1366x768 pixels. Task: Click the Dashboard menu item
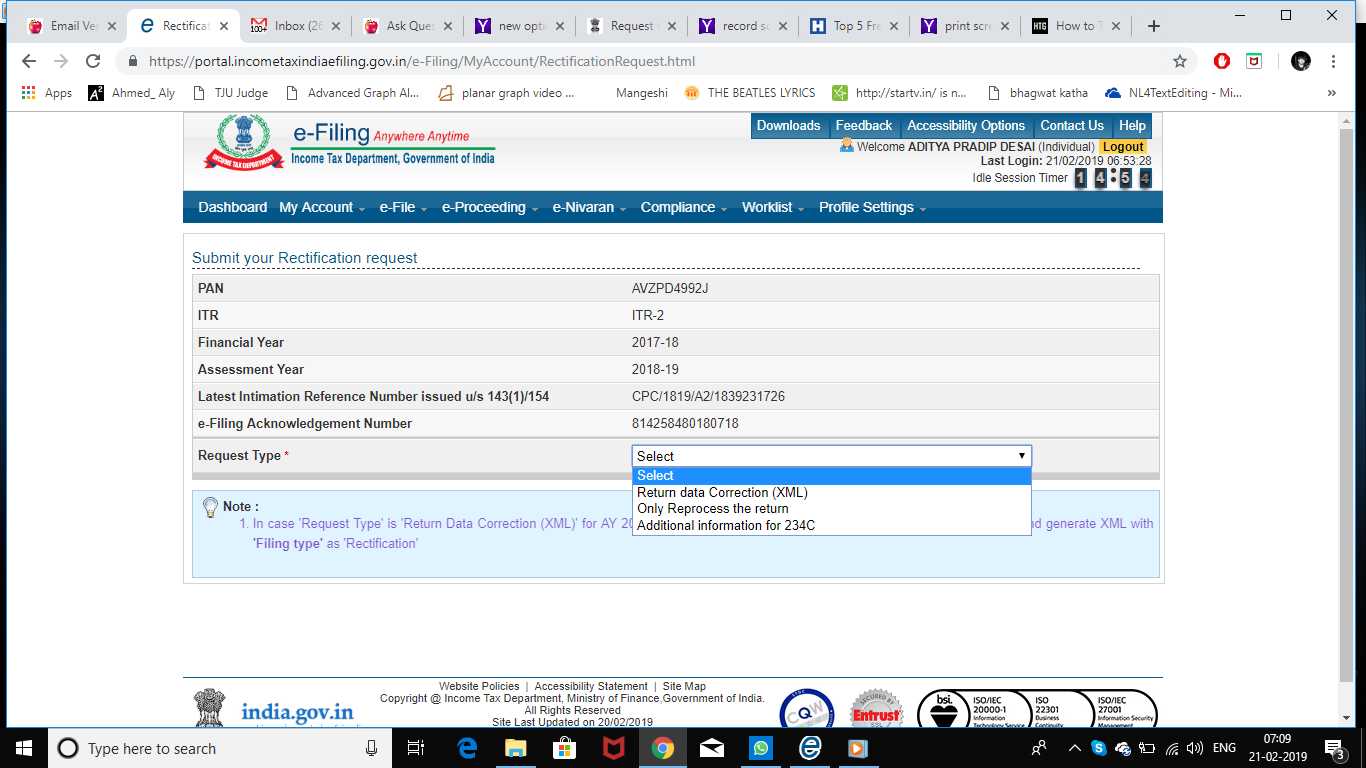(x=232, y=207)
